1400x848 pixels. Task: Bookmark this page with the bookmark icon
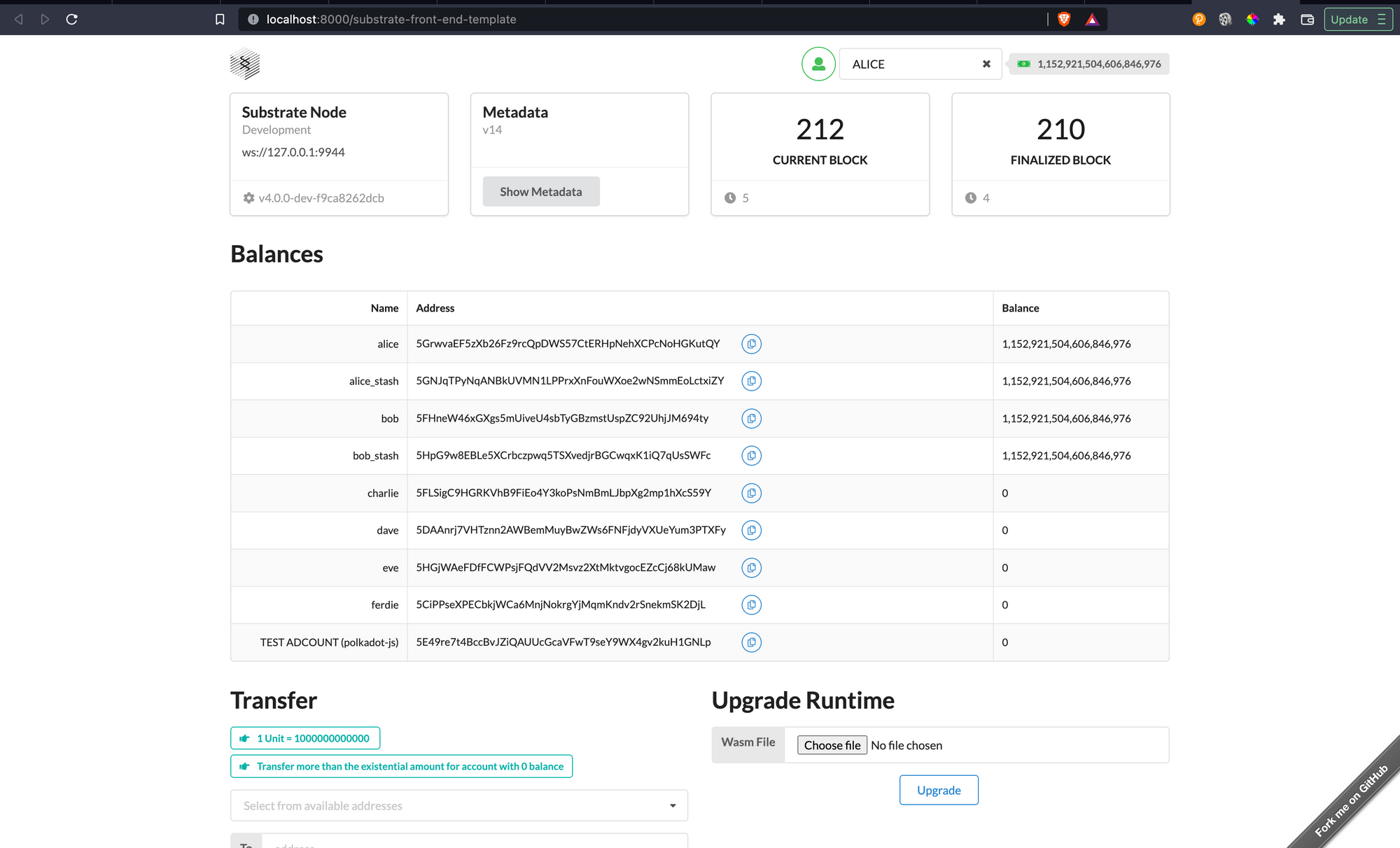[x=220, y=20]
